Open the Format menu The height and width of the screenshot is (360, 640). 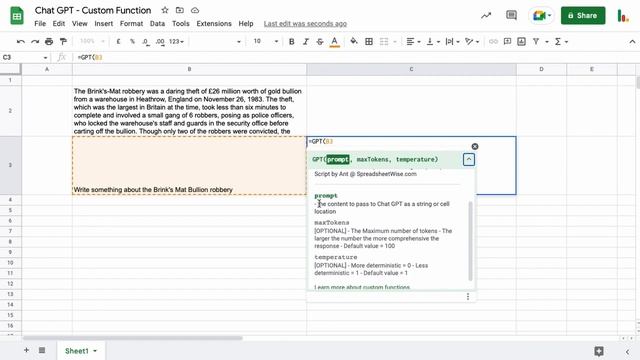coord(131,24)
